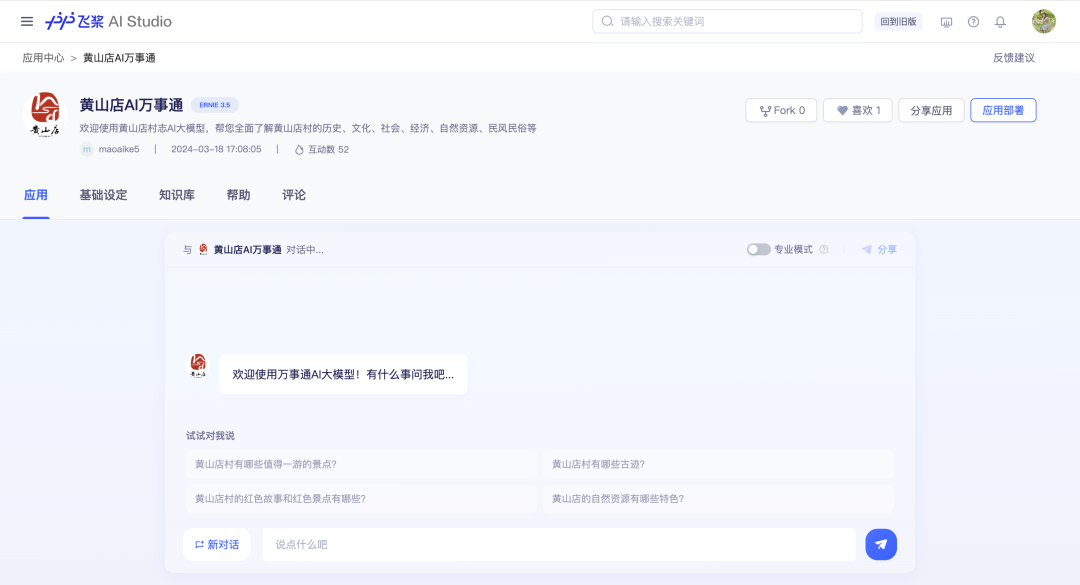Select suggestion 黄山店村有哪些值得一游的景点?
This screenshot has width=1080, height=585.
pyautogui.click(x=361, y=464)
